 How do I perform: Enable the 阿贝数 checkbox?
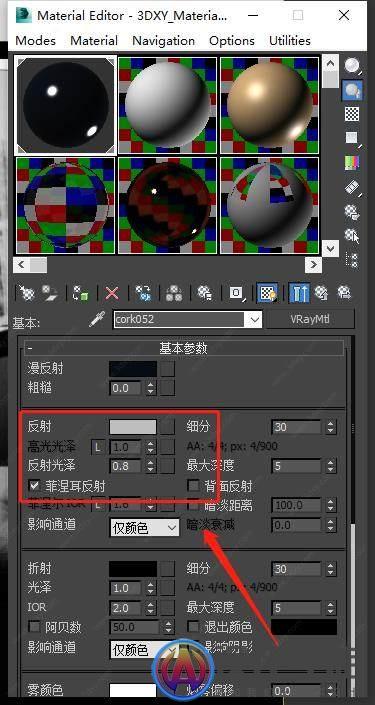[x=35, y=627]
